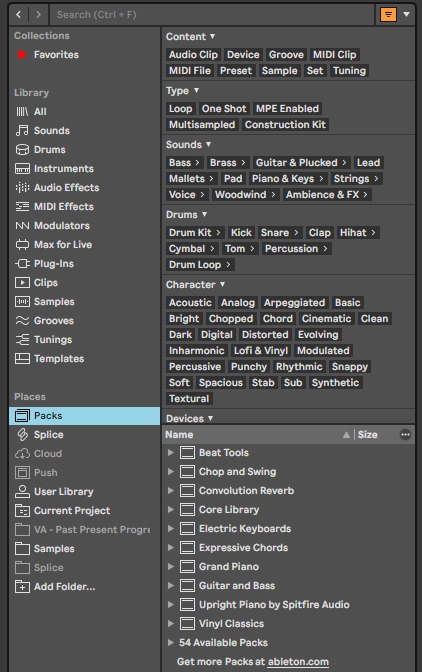Open the ableton.com link
Viewport: 422px width, 672px height.
[298, 662]
